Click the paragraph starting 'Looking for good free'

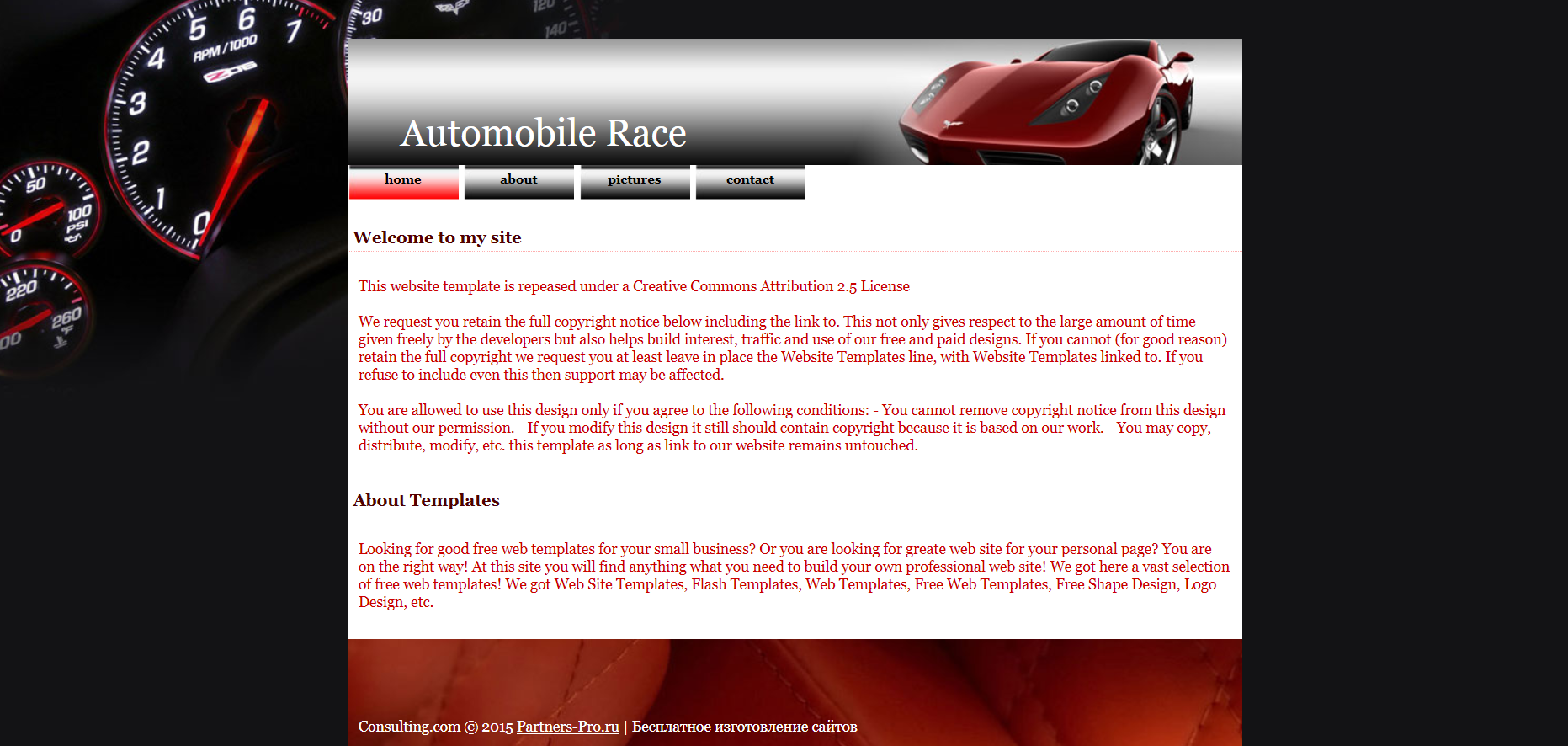coord(791,575)
